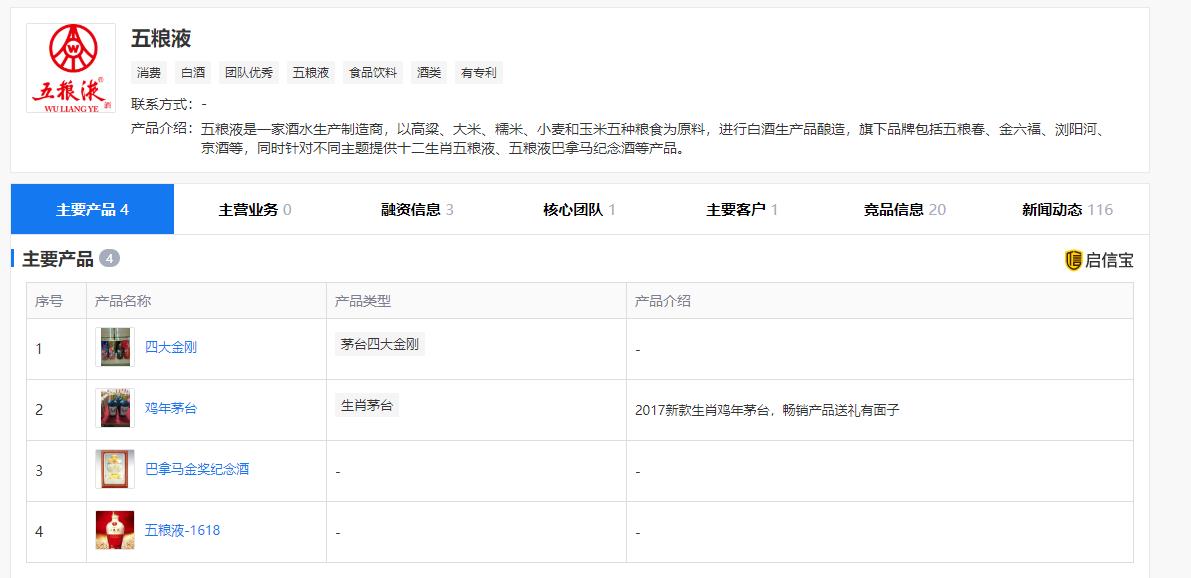The height and width of the screenshot is (578, 1191).
Task: Select the 白酒 tag
Action: click(x=193, y=73)
